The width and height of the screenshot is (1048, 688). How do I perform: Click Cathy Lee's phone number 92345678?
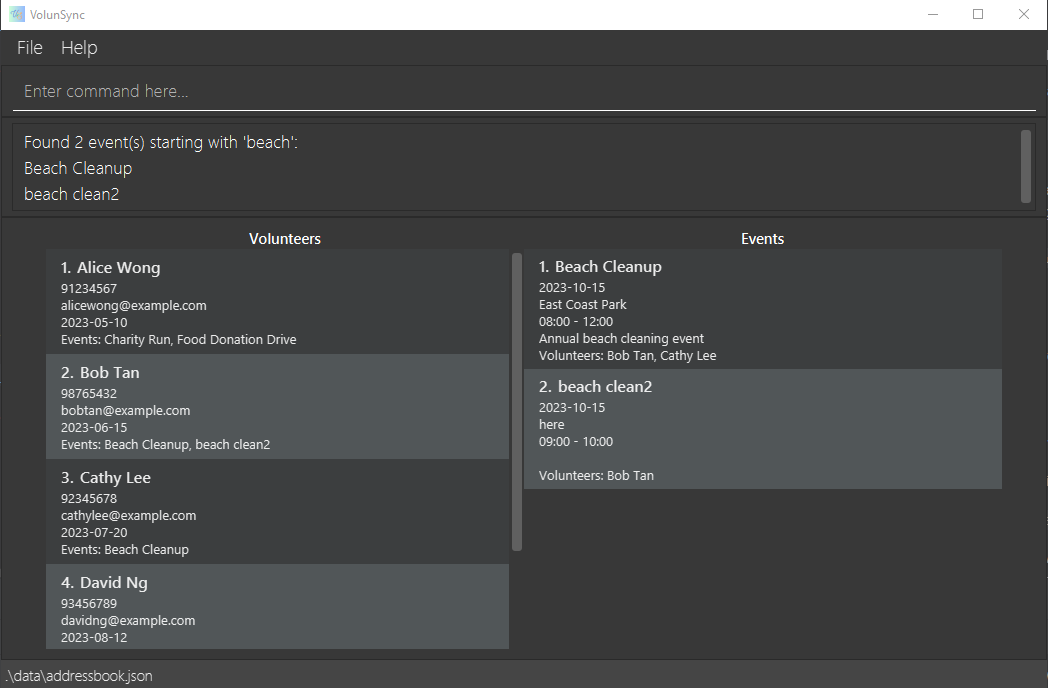(x=89, y=498)
